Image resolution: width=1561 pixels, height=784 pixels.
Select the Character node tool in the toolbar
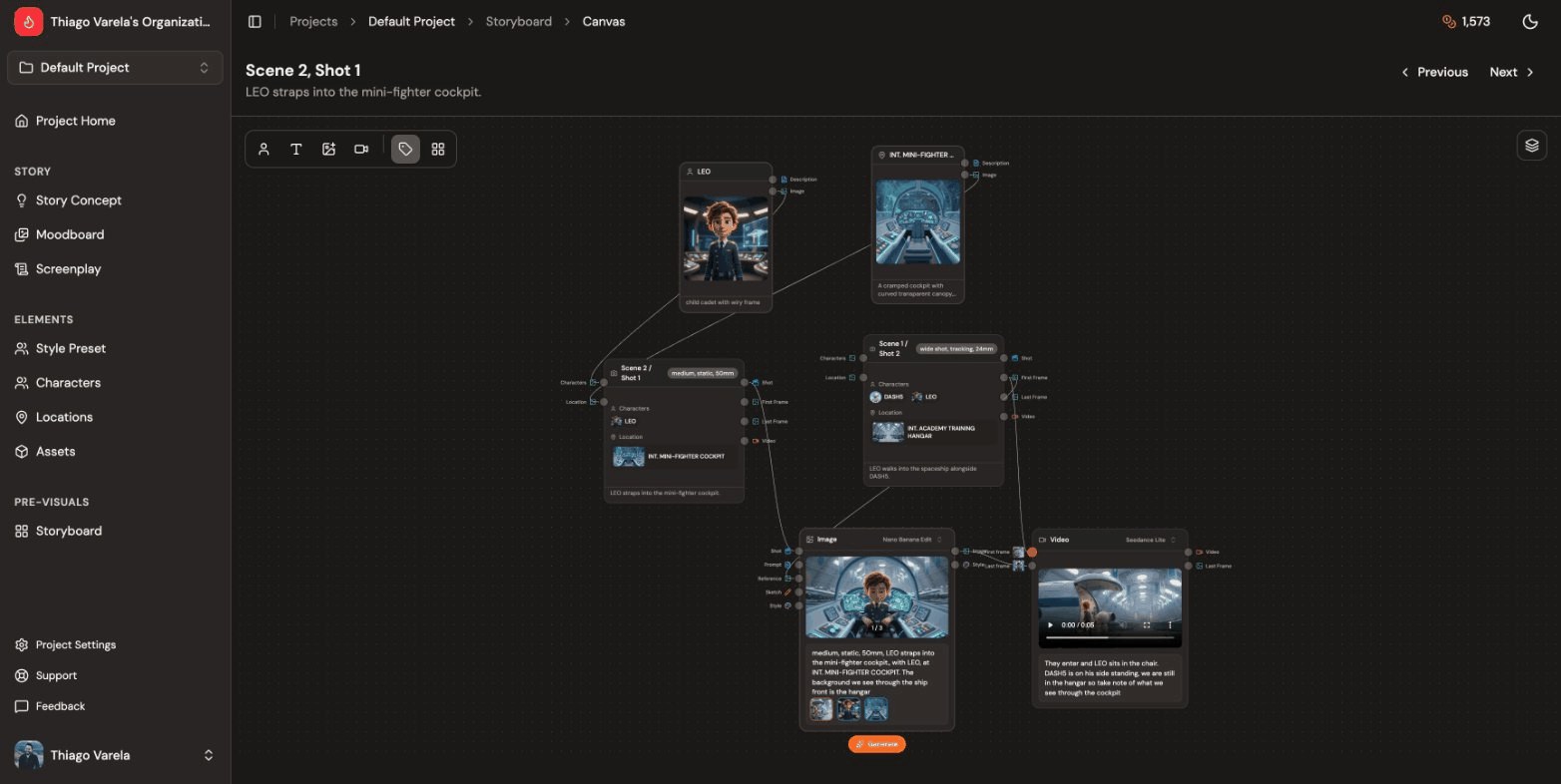pos(263,149)
